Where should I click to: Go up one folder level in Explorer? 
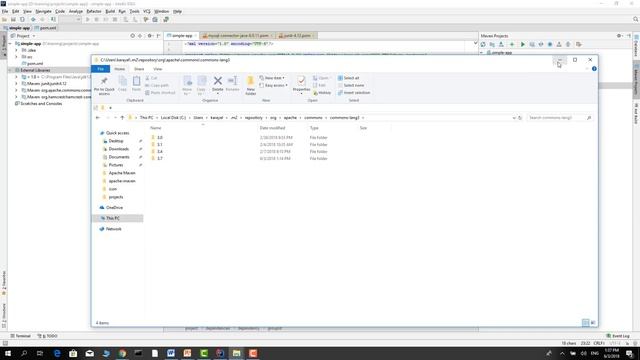(x=122, y=118)
